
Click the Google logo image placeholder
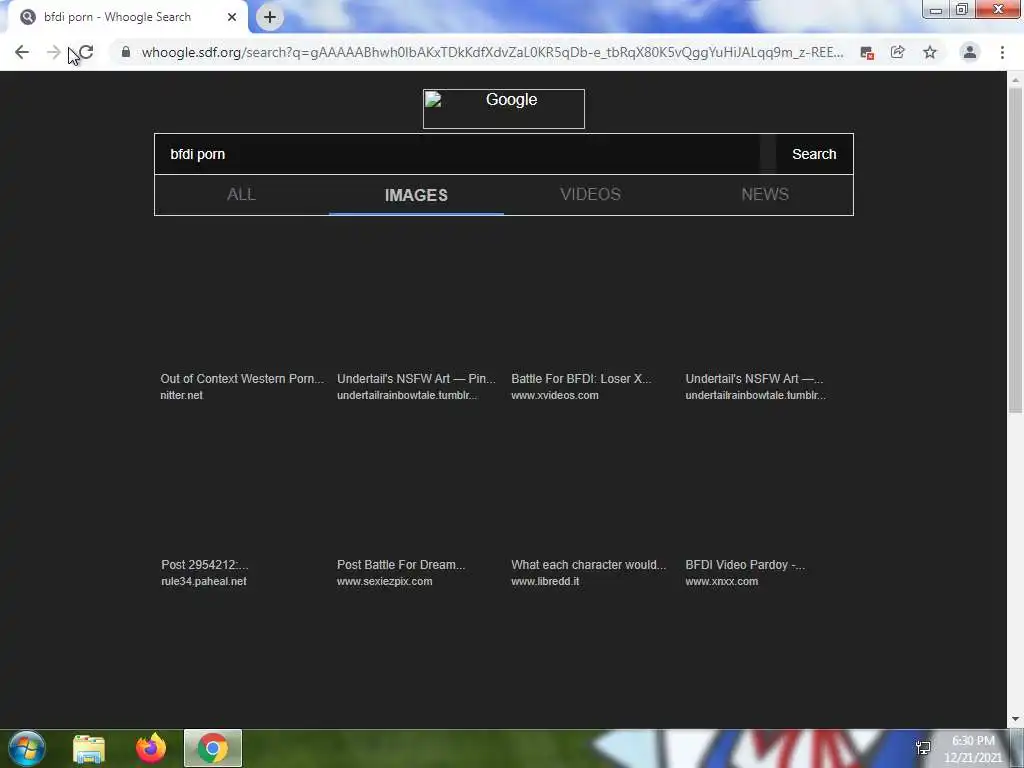coord(504,108)
